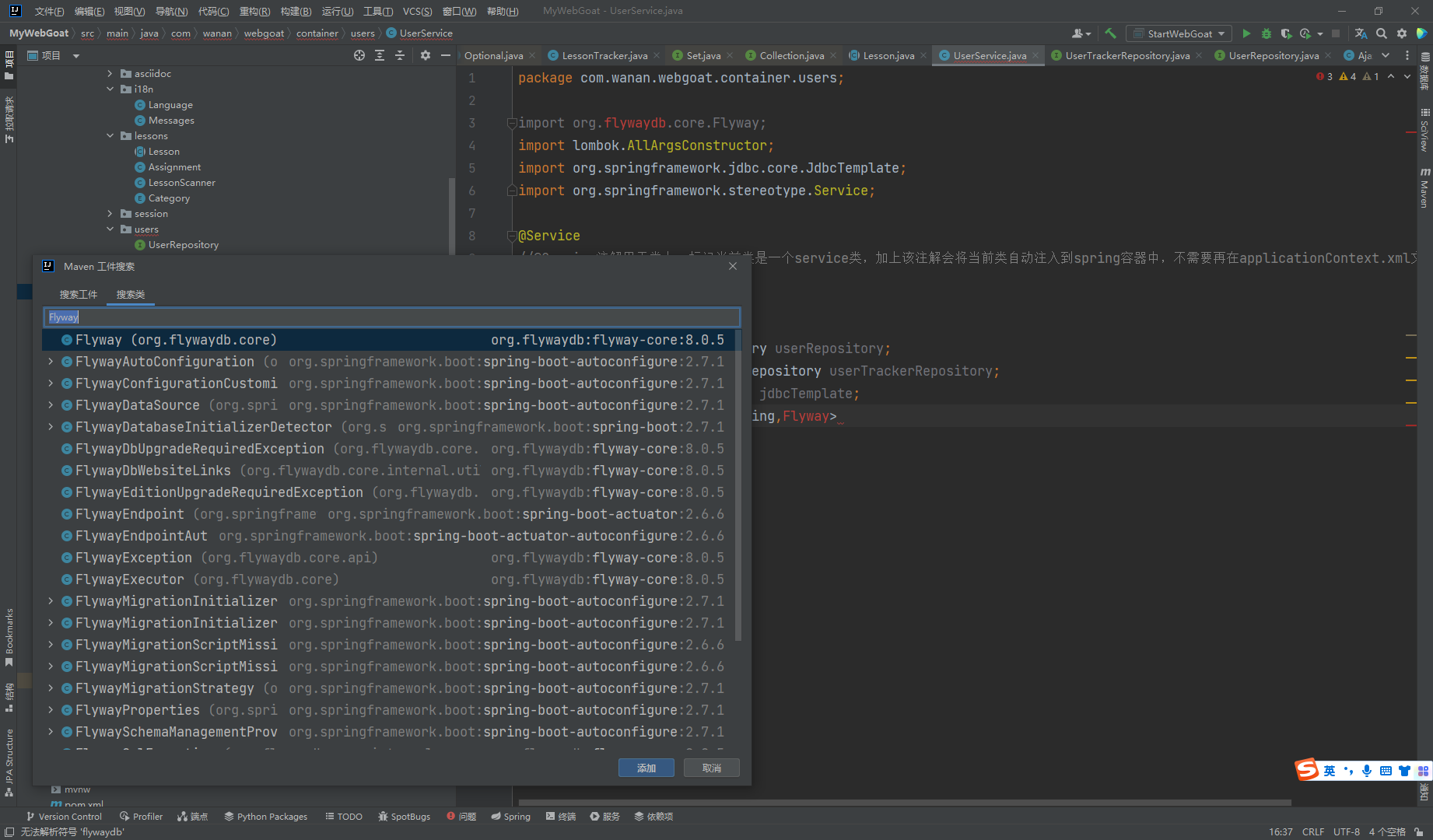Collapse the lessons folder
The height and width of the screenshot is (840, 1433).
point(110,136)
